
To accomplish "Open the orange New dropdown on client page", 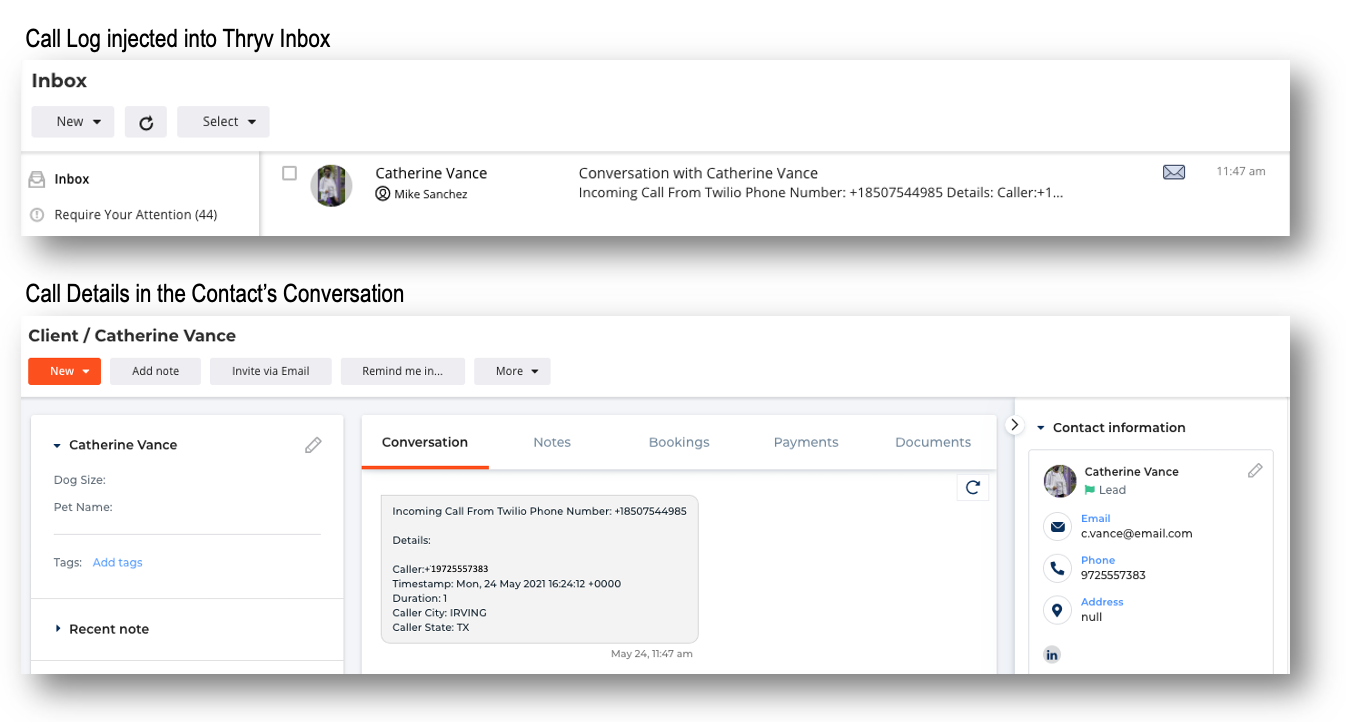I will (65, 371).
